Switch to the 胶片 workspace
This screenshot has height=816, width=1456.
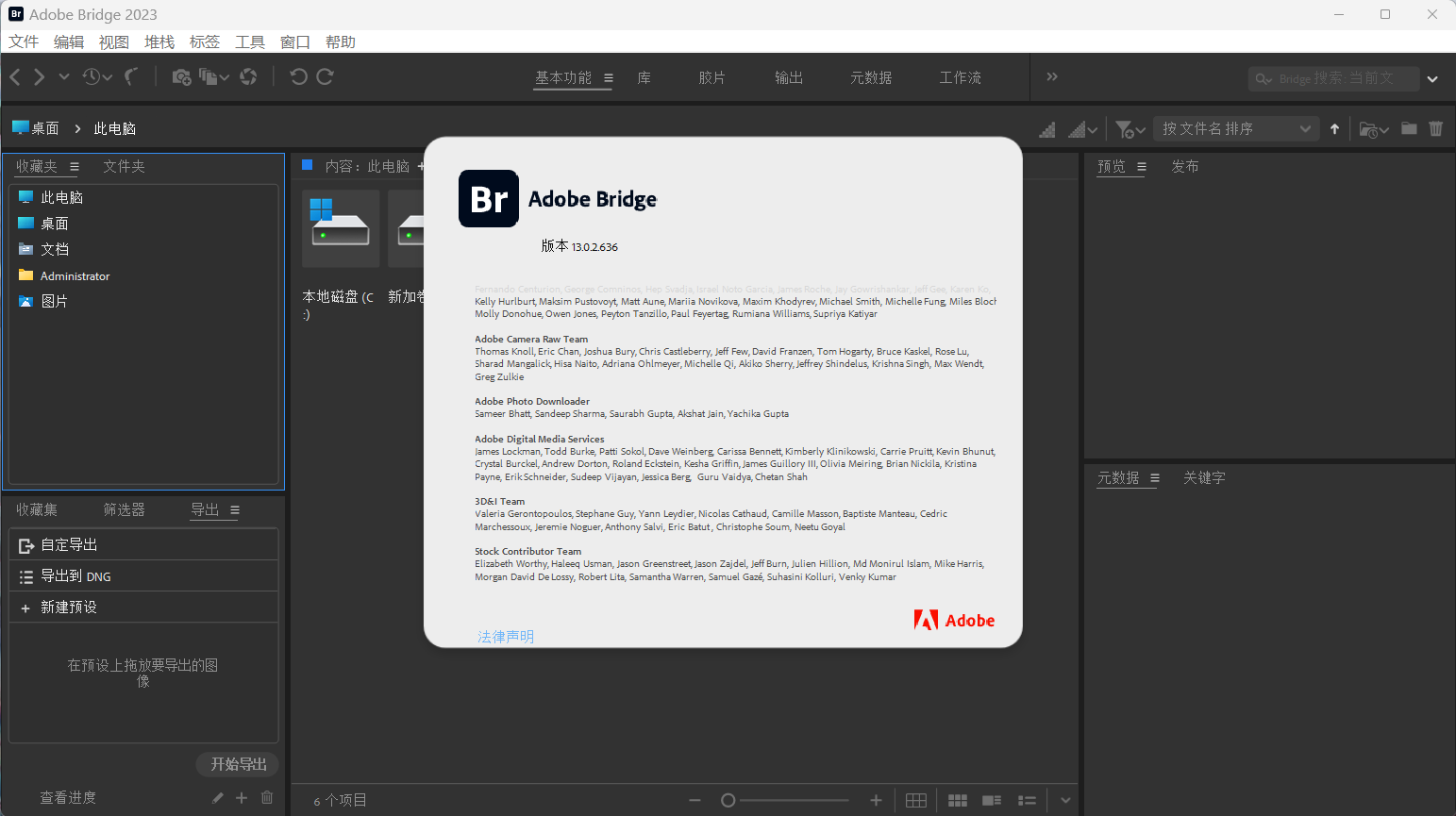click(712, 78)
